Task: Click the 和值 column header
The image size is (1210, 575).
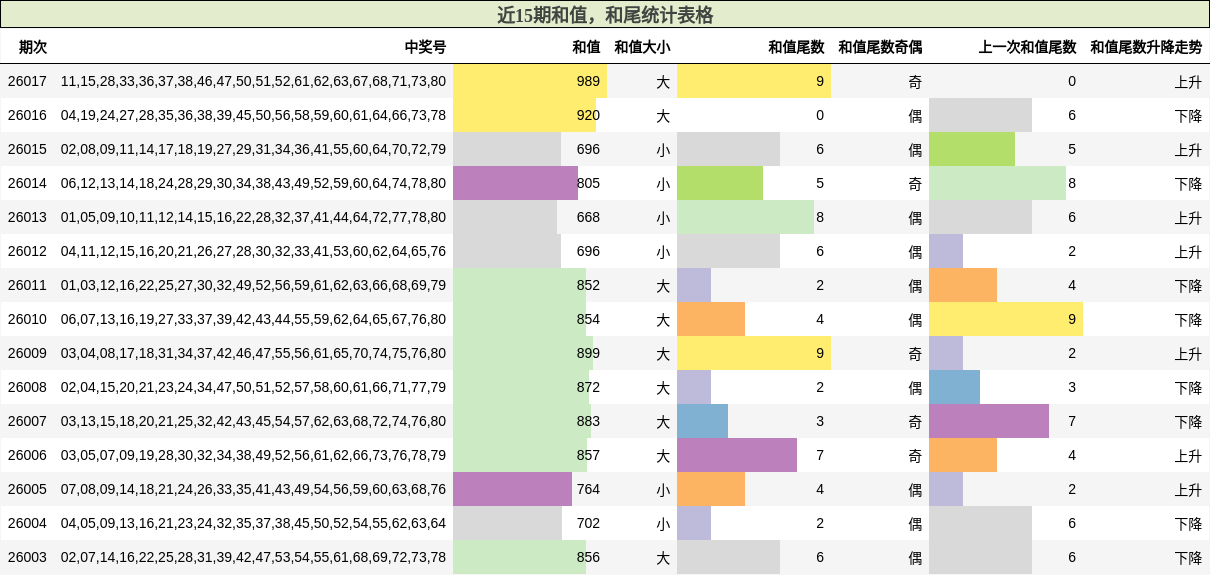Action: [586, 47]
